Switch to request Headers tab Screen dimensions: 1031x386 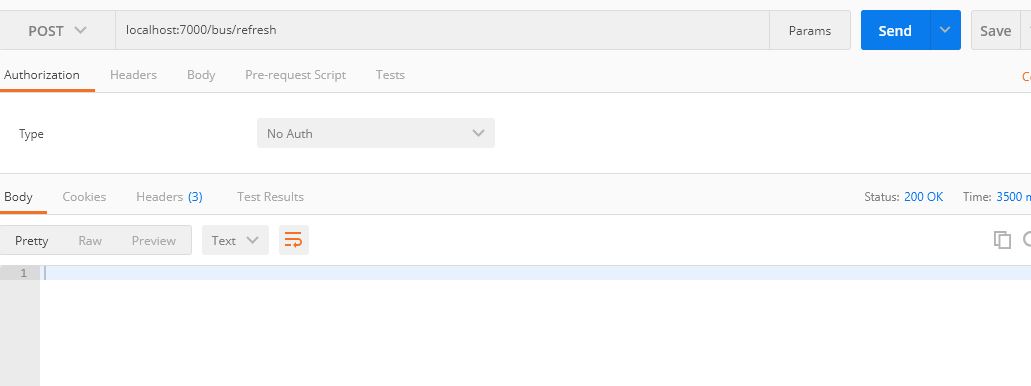pyautogui.click(x=133, y=75)
